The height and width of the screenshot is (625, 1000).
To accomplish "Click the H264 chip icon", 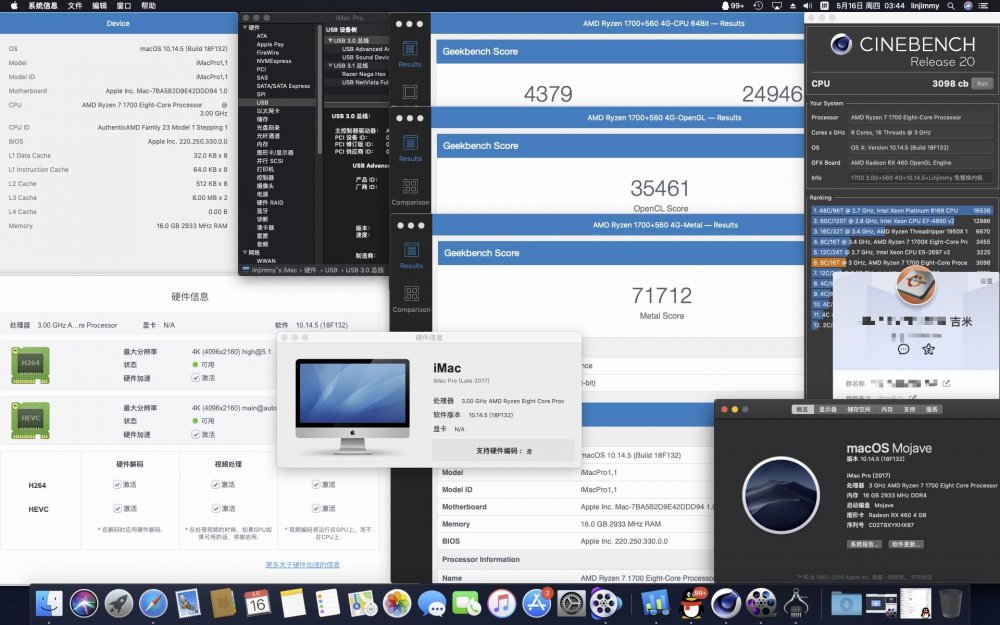I will [30, 365].
